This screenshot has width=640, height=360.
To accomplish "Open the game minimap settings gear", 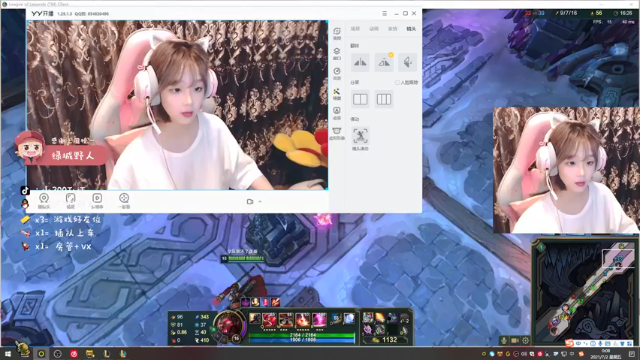I will point(525,340).
